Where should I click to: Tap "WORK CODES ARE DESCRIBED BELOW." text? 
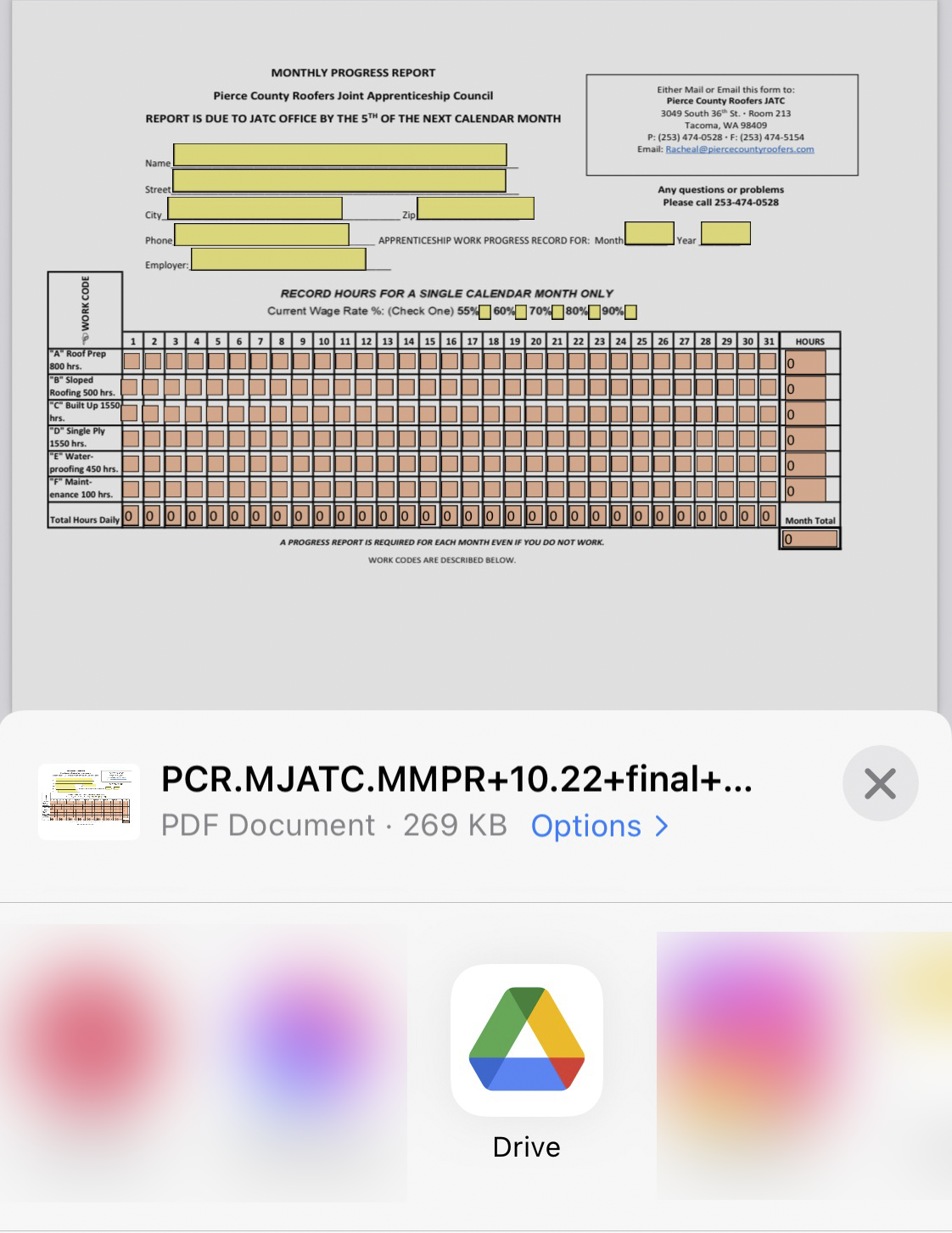click(442, 560)
